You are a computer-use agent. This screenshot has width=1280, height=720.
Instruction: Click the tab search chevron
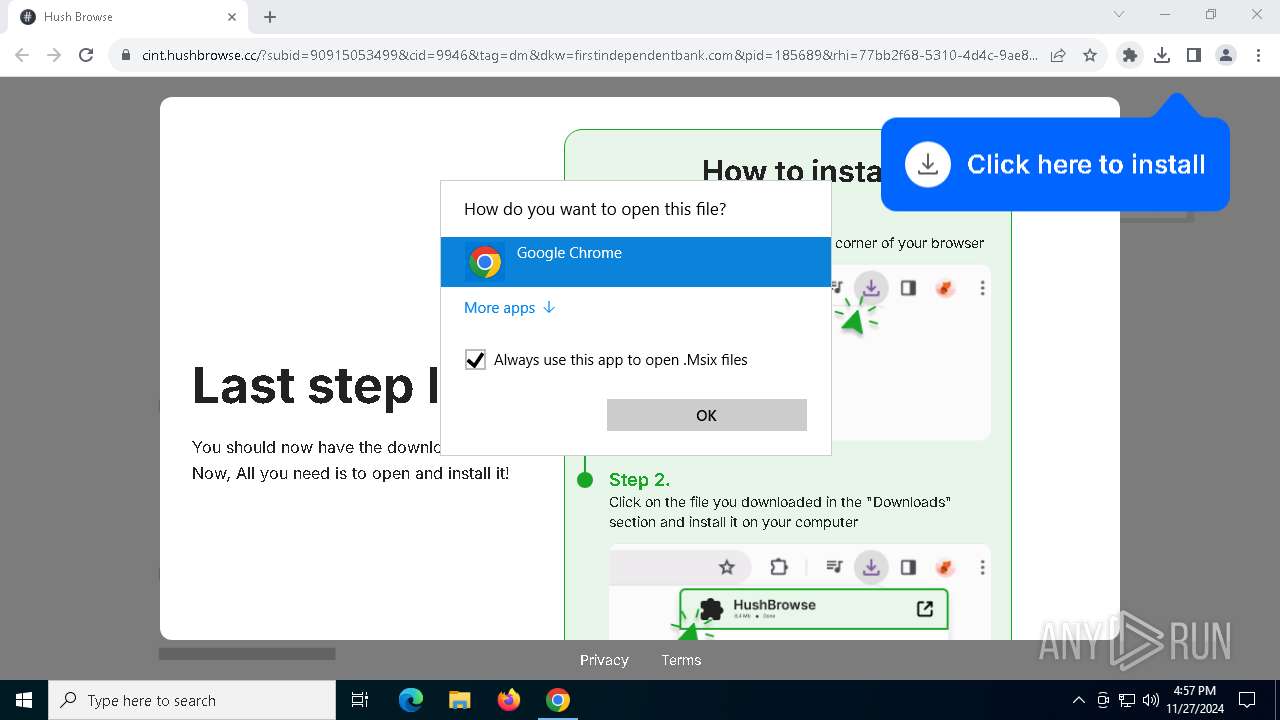(x=1119, y=15)
